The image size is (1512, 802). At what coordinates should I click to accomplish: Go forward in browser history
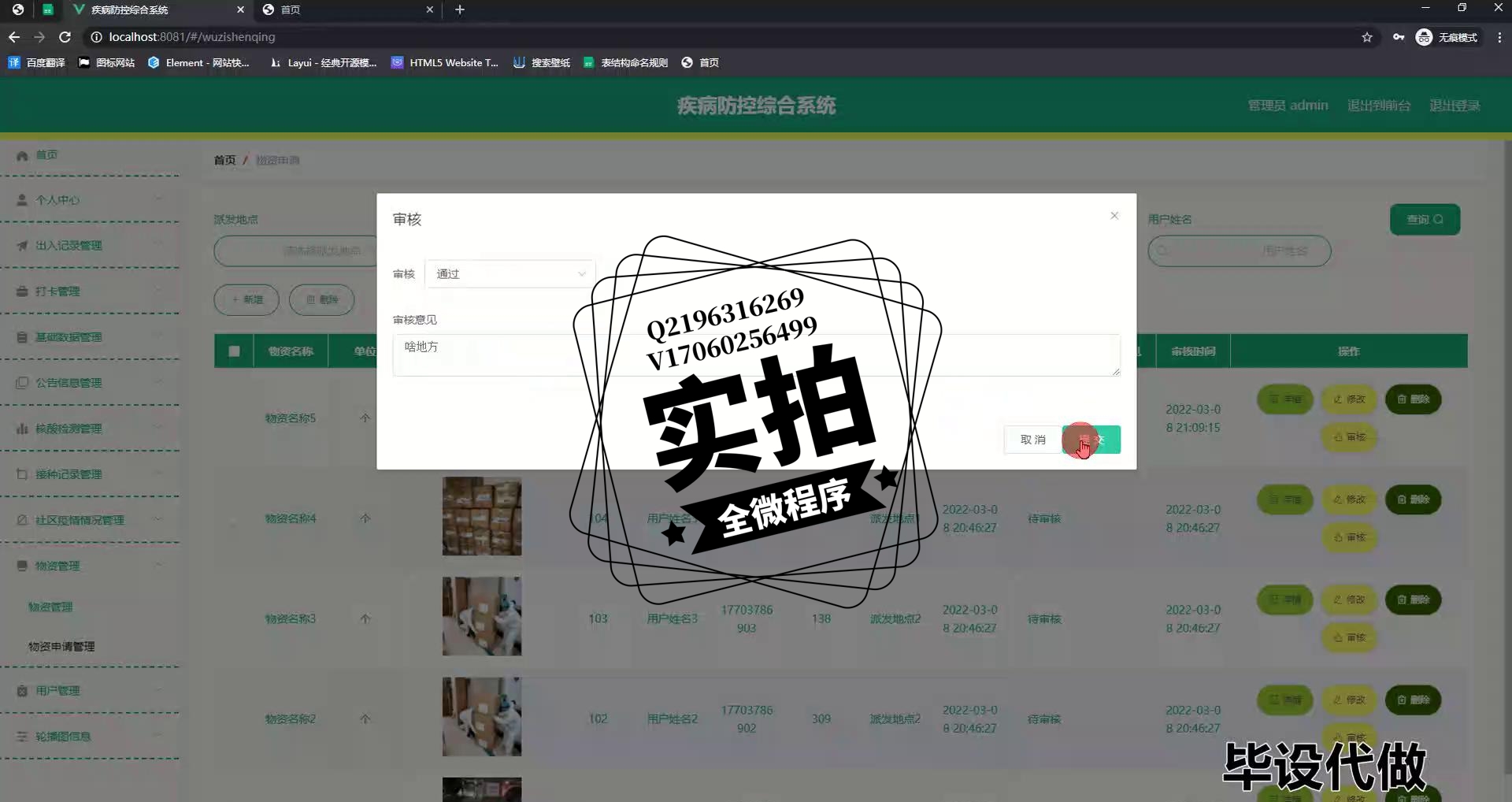click(x=39, y=37)
